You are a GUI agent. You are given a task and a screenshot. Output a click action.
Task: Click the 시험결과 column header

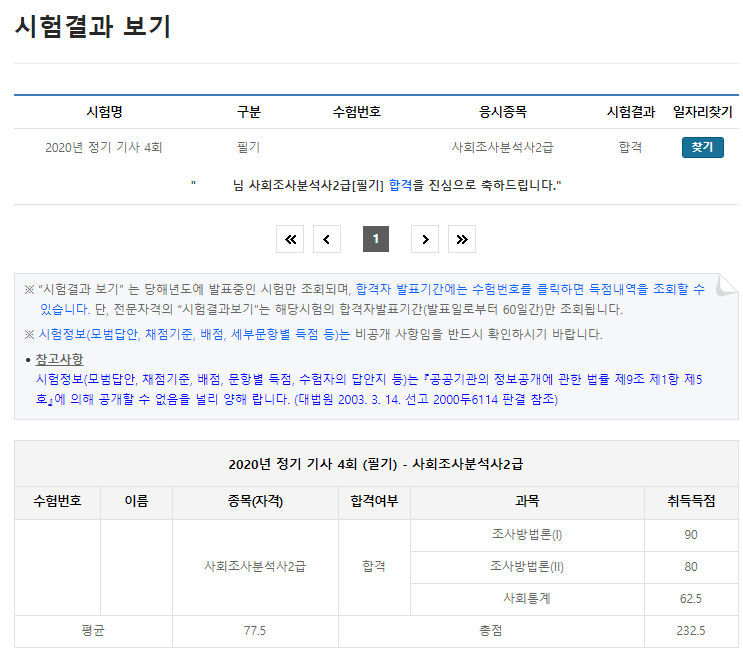point(631,112)
